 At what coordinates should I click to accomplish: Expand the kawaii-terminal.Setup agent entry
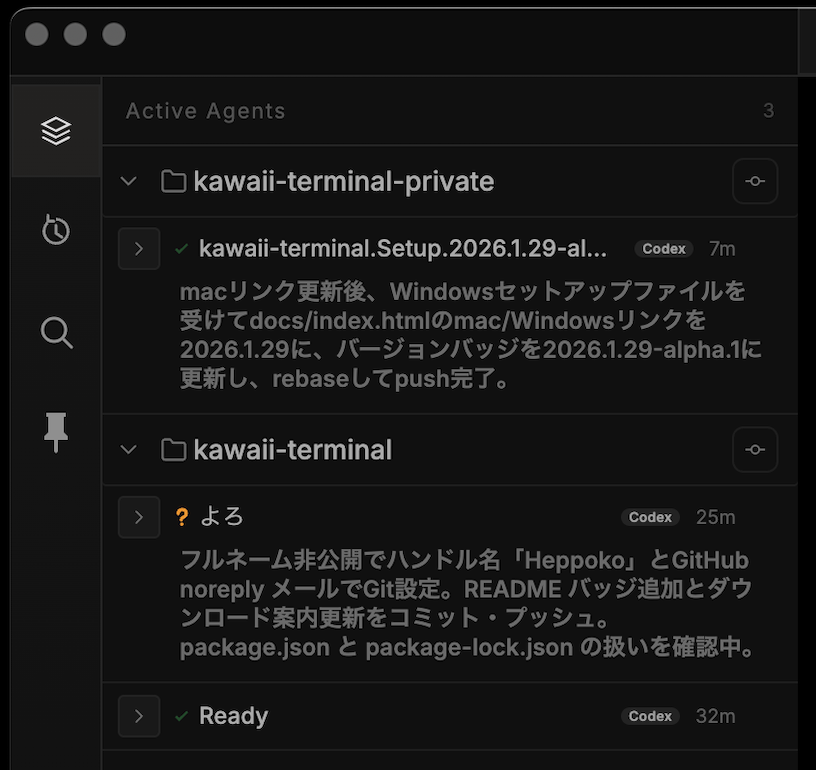tap(139, 249)
